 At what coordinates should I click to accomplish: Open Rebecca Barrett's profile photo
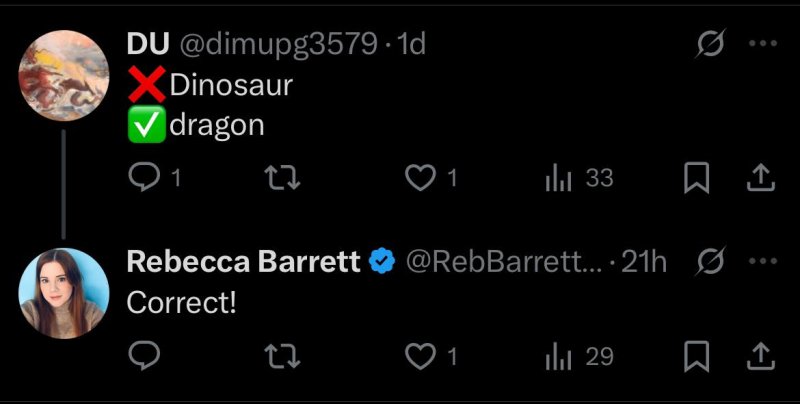64,293
